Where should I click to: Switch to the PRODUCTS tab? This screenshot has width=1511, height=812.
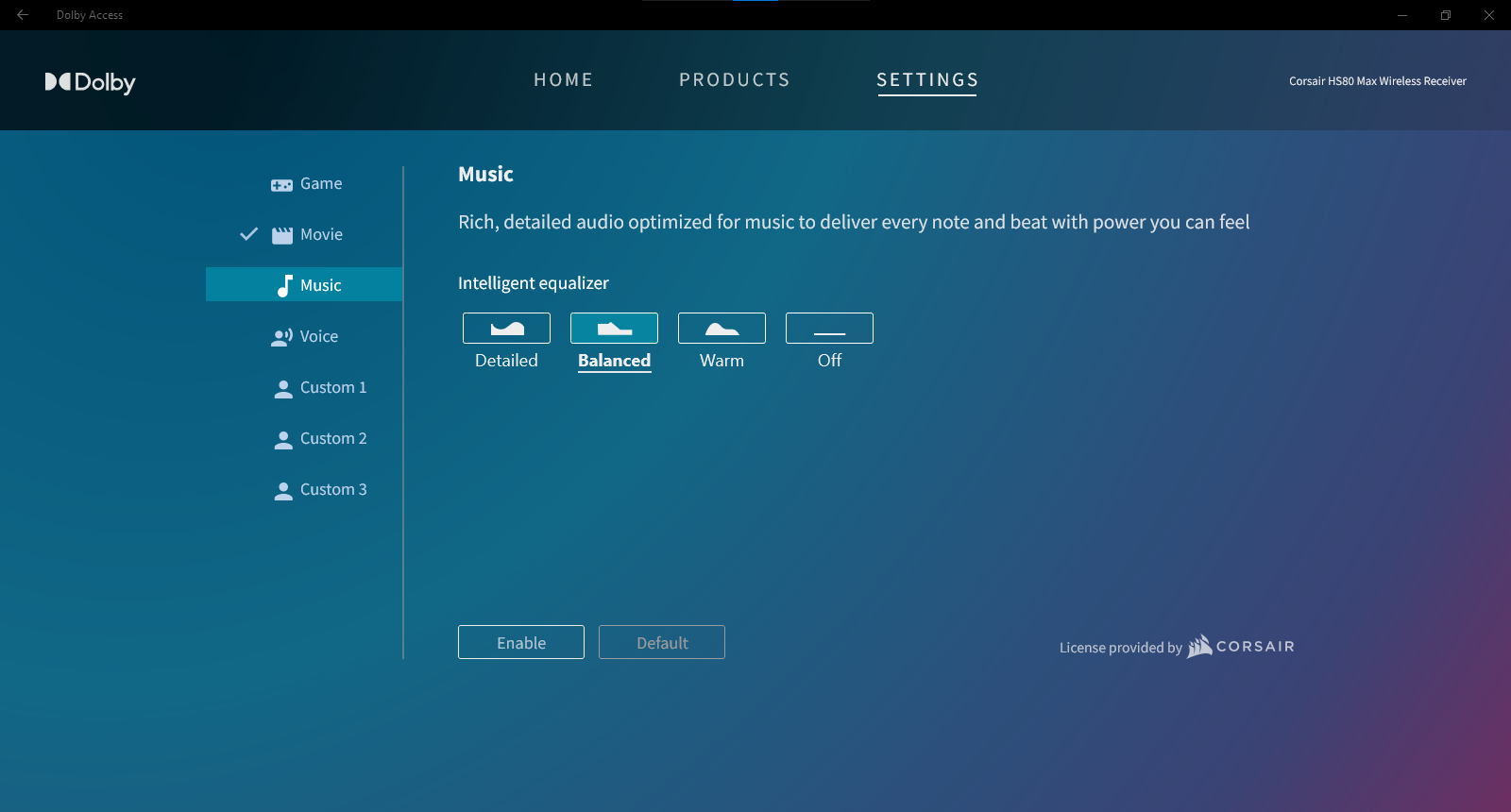point(735,80)
